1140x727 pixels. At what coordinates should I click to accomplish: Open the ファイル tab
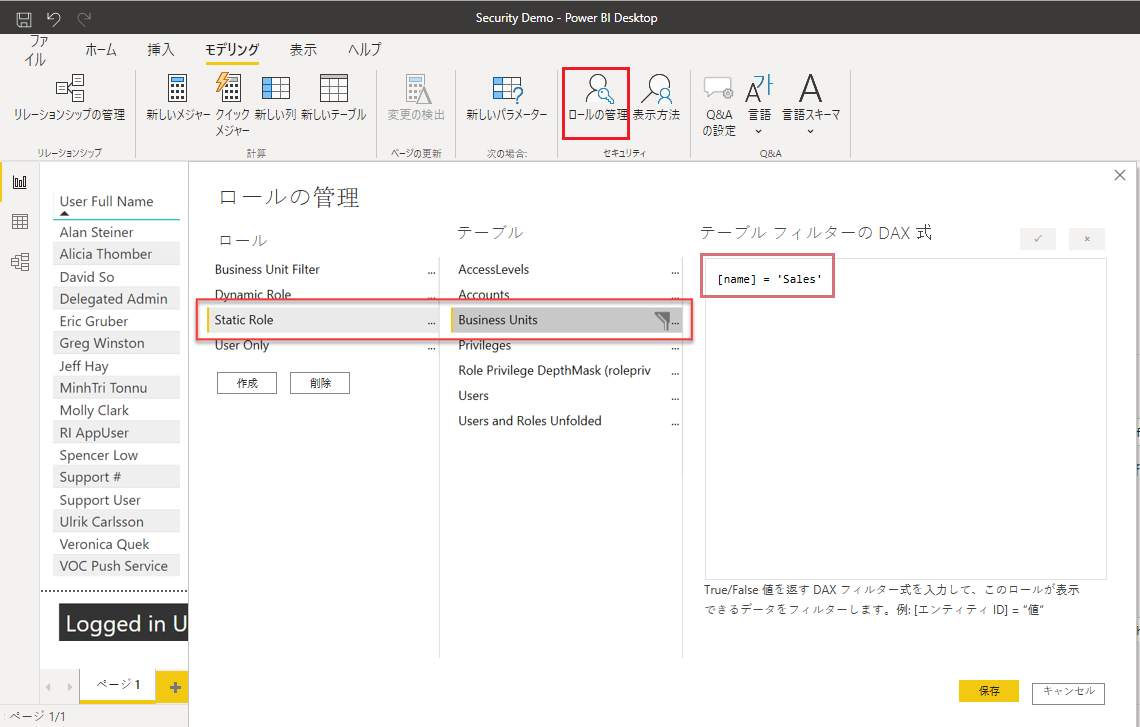point(36,50)
